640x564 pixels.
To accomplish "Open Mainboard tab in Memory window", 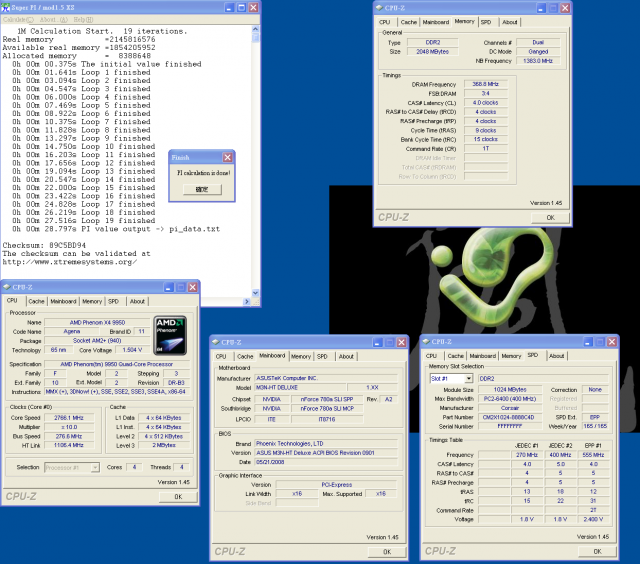I will point(436,22).
